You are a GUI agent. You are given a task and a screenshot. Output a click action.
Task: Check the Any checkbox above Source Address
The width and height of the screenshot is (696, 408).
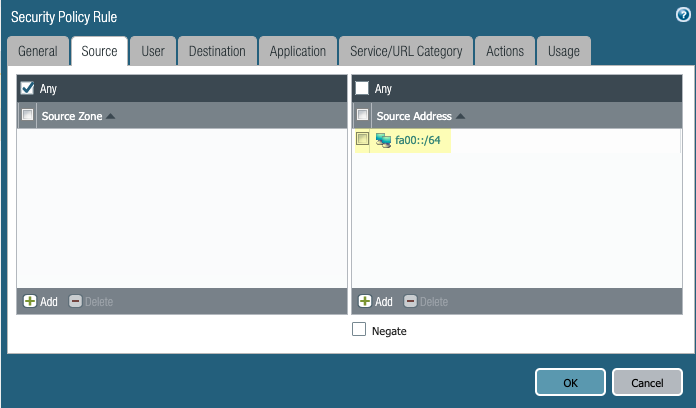pyautogui.click(x=362, y=88)
